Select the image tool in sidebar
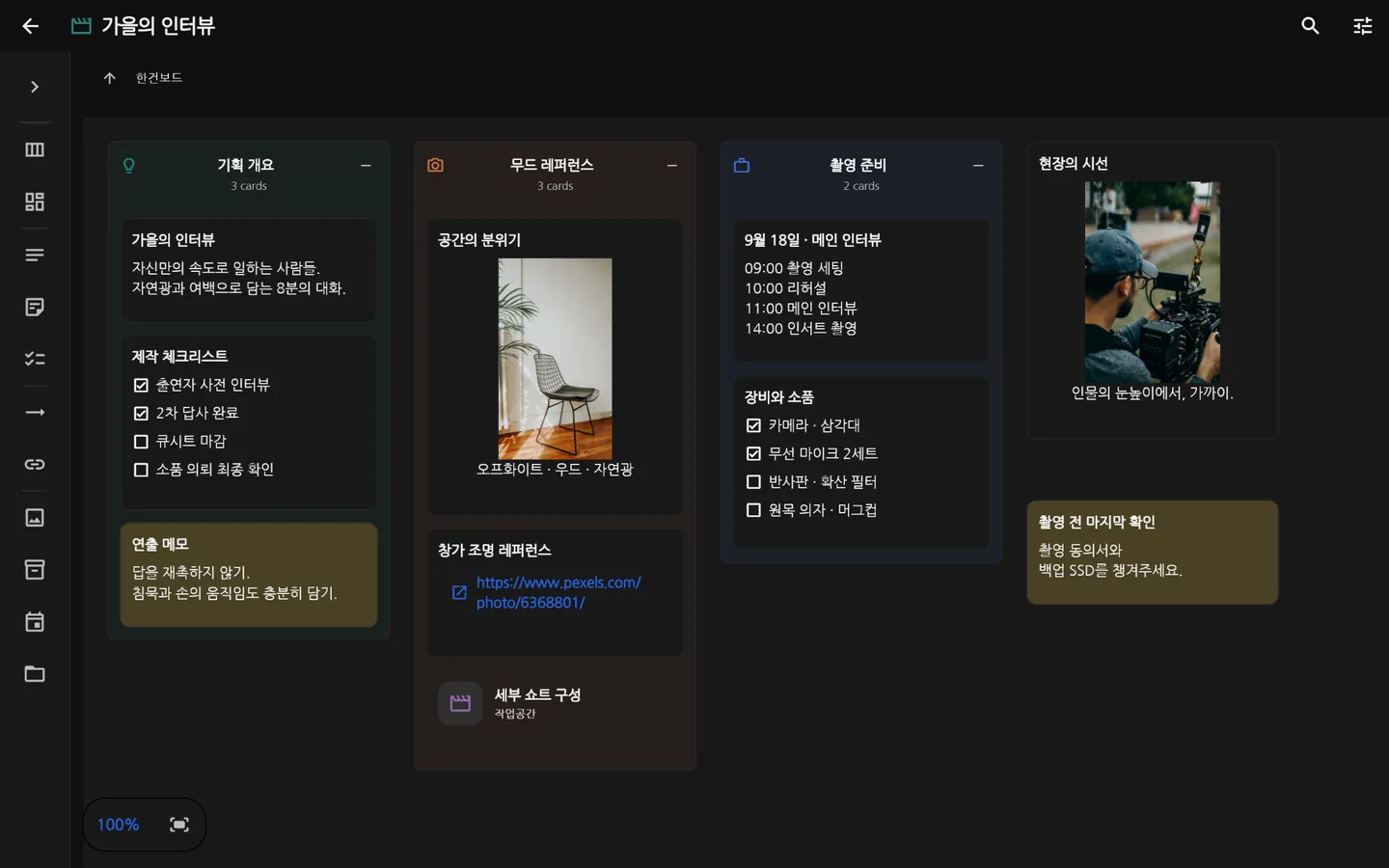Screen dimensions: 1389x868 pos(35,517)
